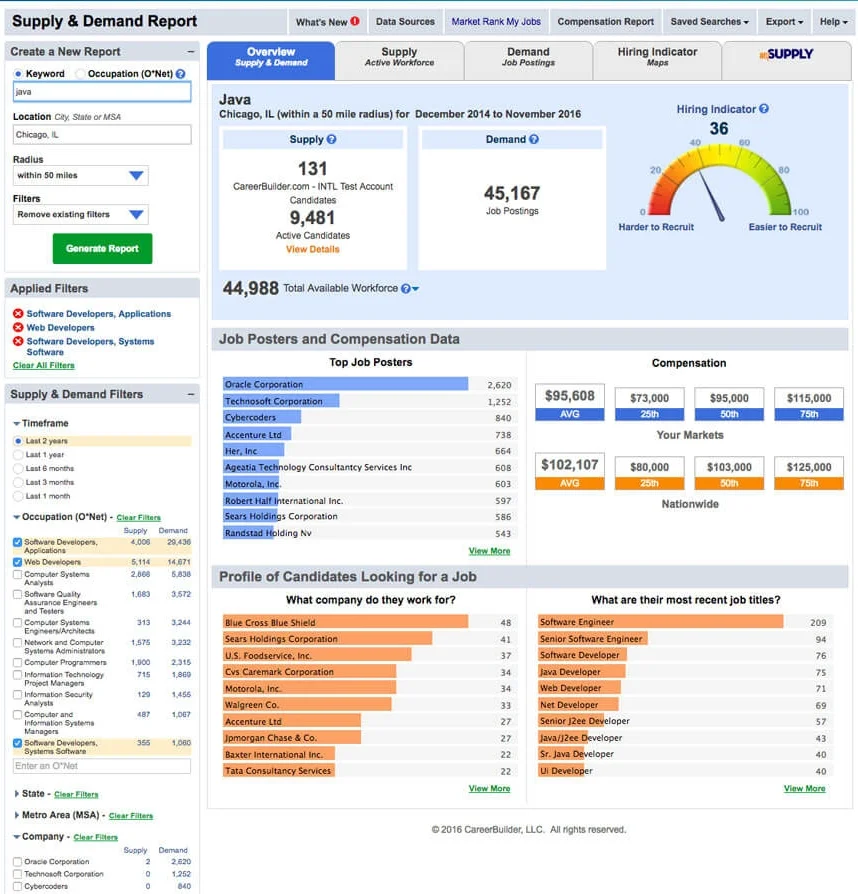Click the Hiring Indicator gauge
Viewport: 858px width, 894px height.
tap(720, 180)
